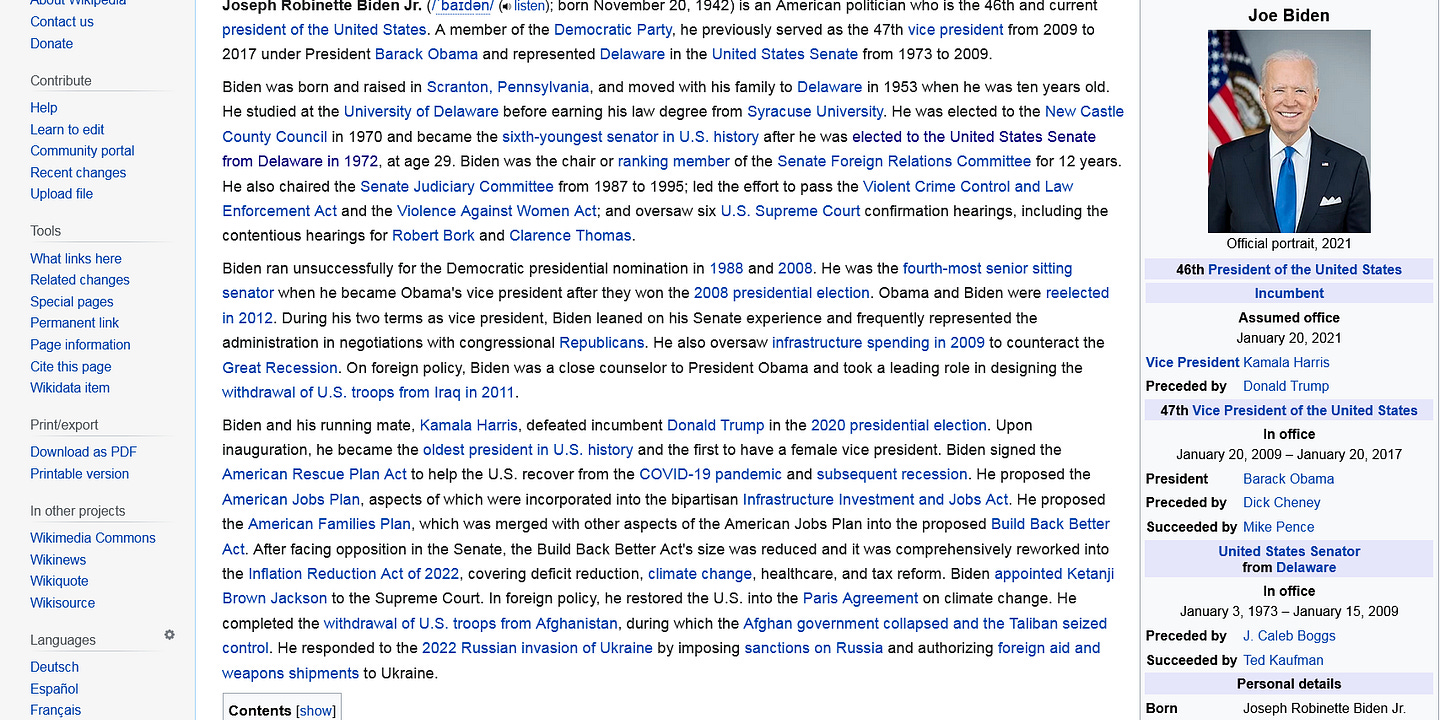
Task: Go to Learn to edit
Action: pyautogui.click(x=67, y=129)
